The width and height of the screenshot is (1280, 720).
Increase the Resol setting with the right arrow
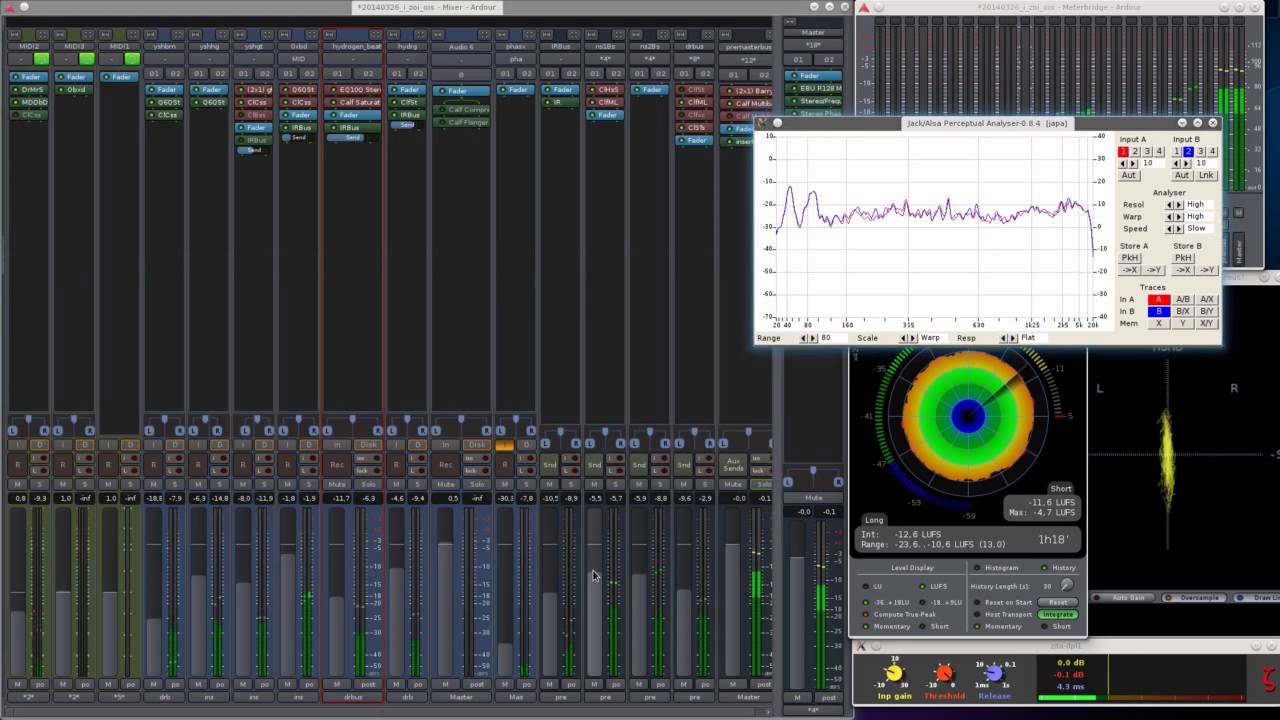coord(1179,204)
